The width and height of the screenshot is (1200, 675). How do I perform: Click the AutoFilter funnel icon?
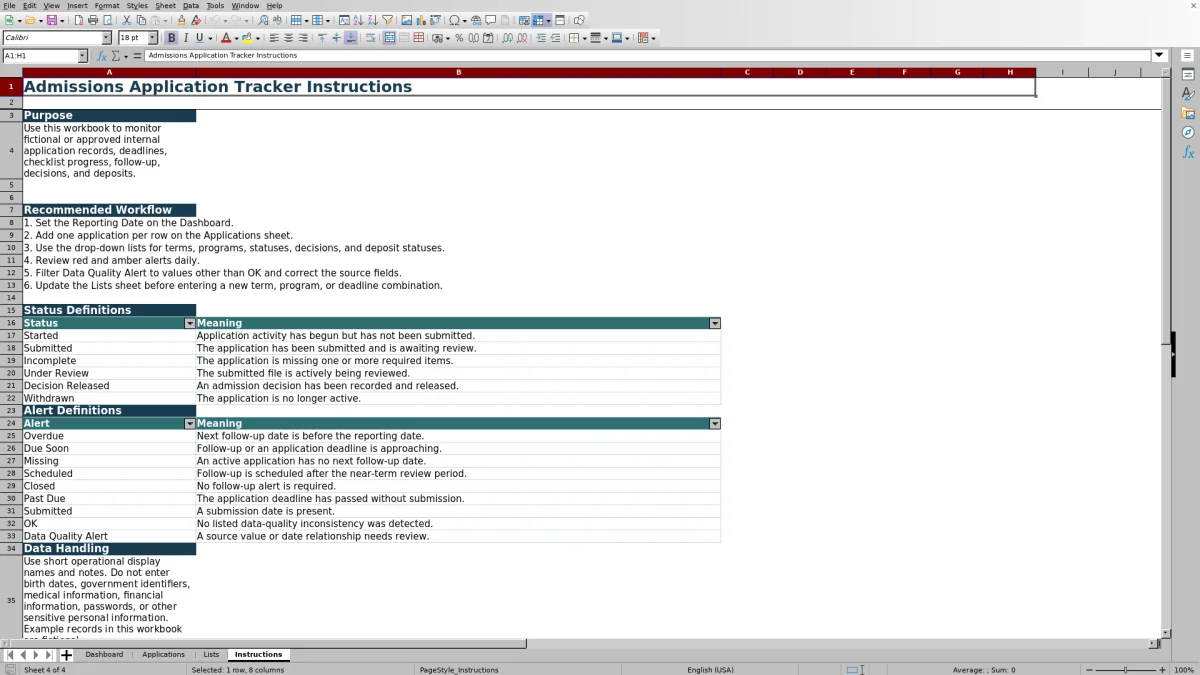(x=387, y=20)
